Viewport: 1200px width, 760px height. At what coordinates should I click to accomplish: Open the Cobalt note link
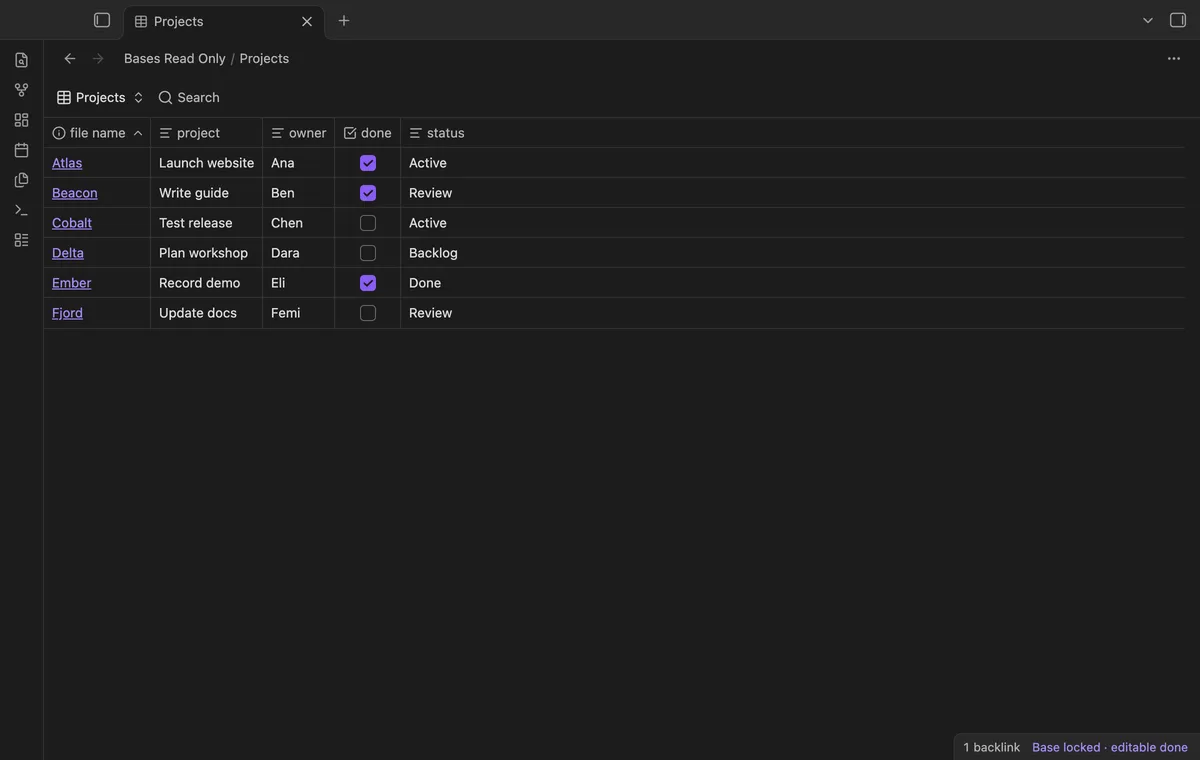click(72, 223)
